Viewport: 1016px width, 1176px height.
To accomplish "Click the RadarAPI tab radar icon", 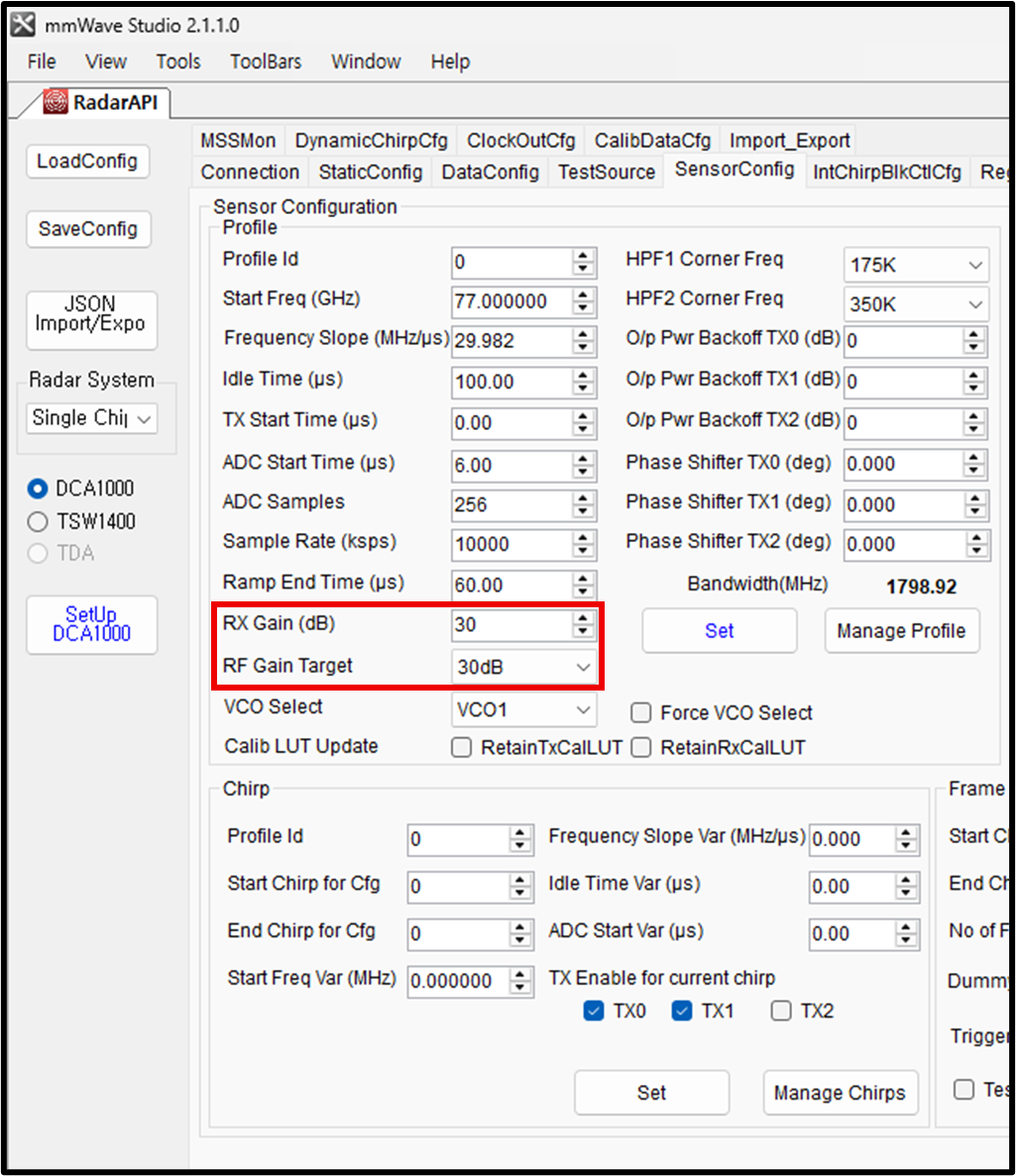I will click(x=56, y=101).
